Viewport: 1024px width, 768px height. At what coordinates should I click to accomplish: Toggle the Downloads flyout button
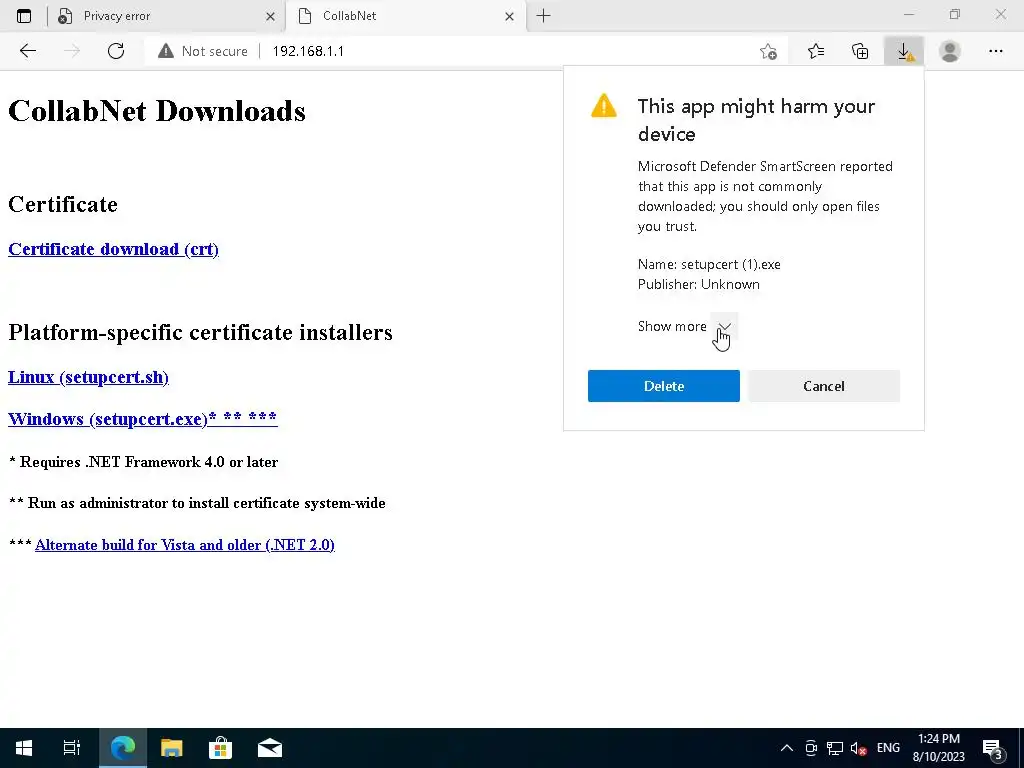pos(904,51)
